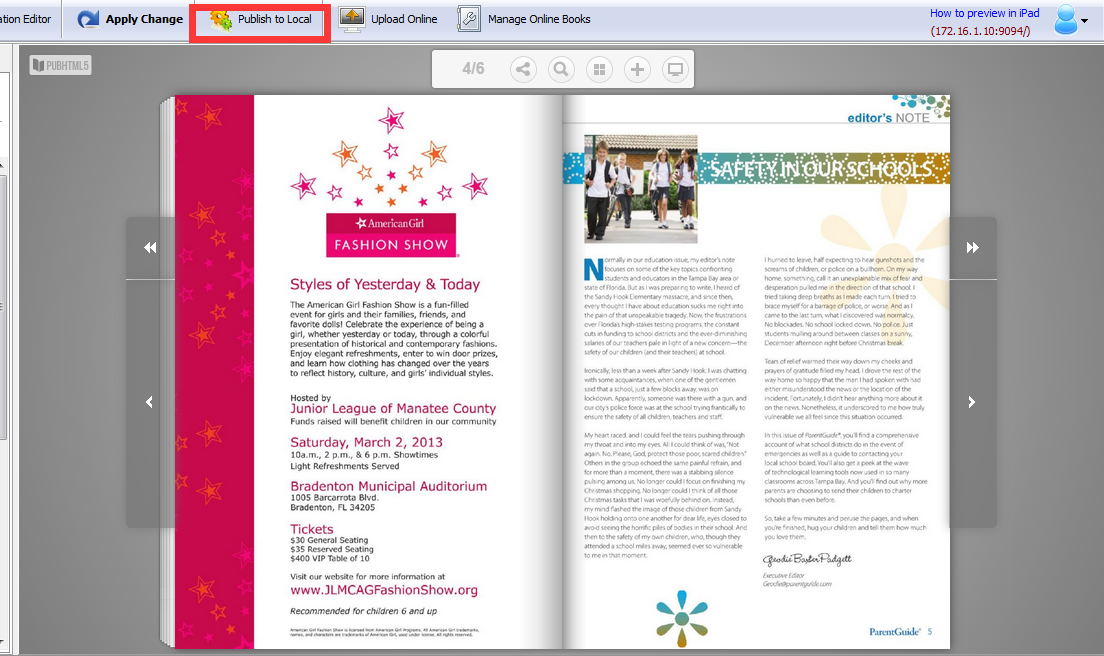The height and width of the screenshot is (656, 1104).
Task: Enter fullscreen with the monitor icon
Action: (675, 69)
